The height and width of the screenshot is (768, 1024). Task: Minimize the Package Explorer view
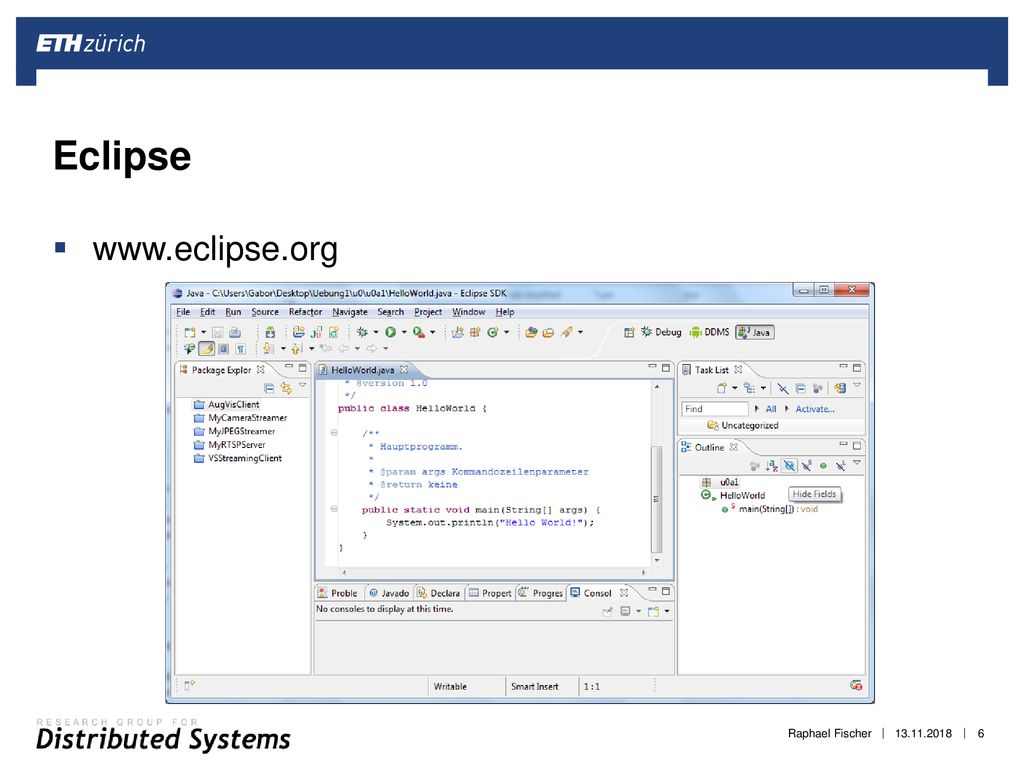click(x=289, y=367)
